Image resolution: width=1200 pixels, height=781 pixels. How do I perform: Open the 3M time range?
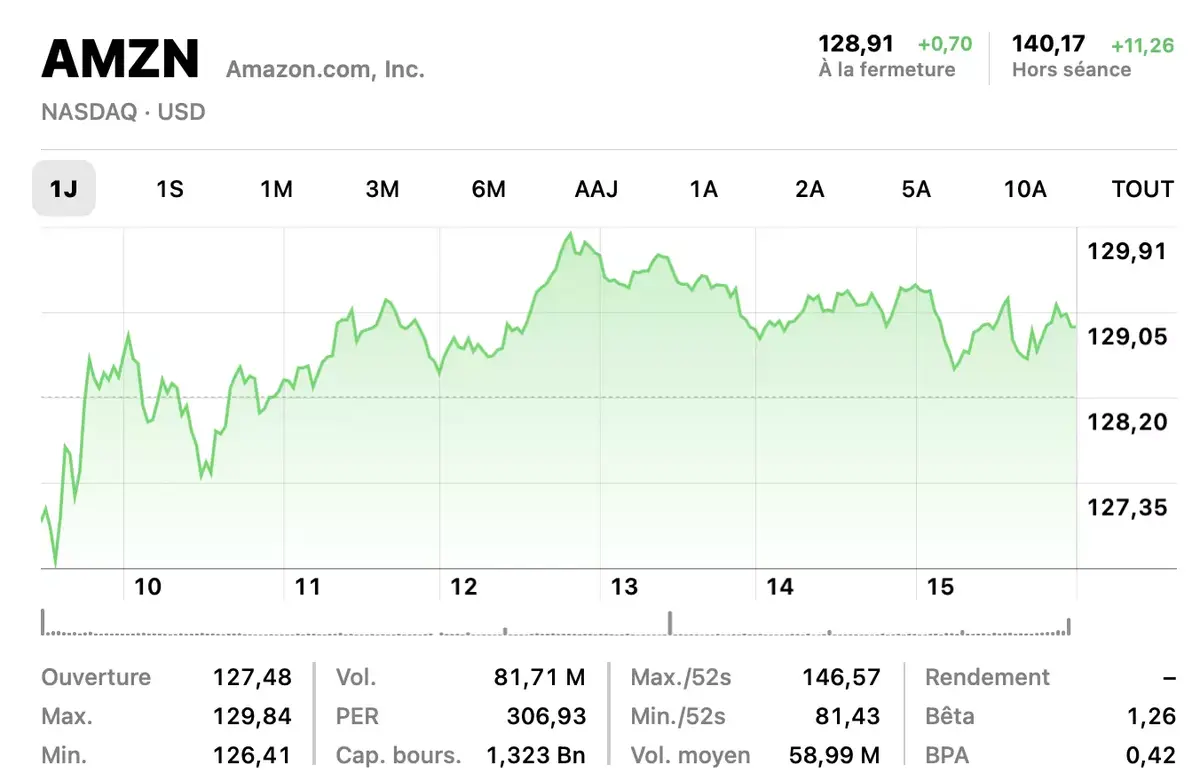(383, 189)
